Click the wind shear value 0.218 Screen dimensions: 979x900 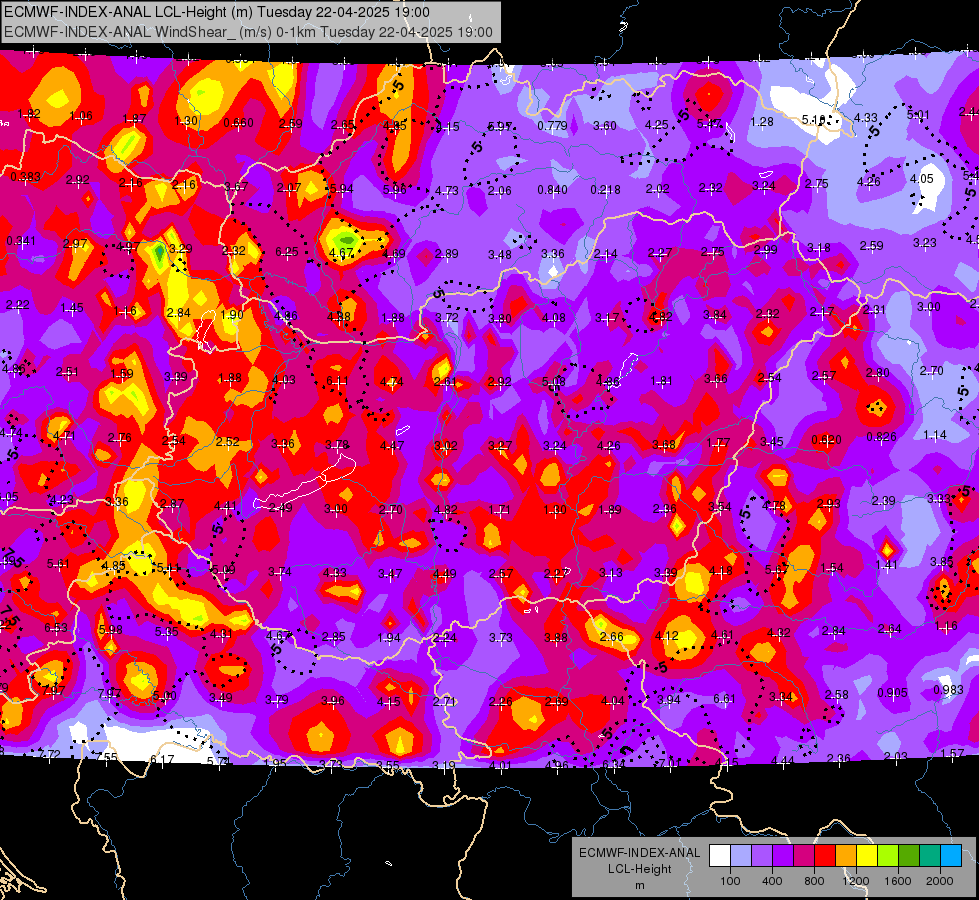point(606,189)
